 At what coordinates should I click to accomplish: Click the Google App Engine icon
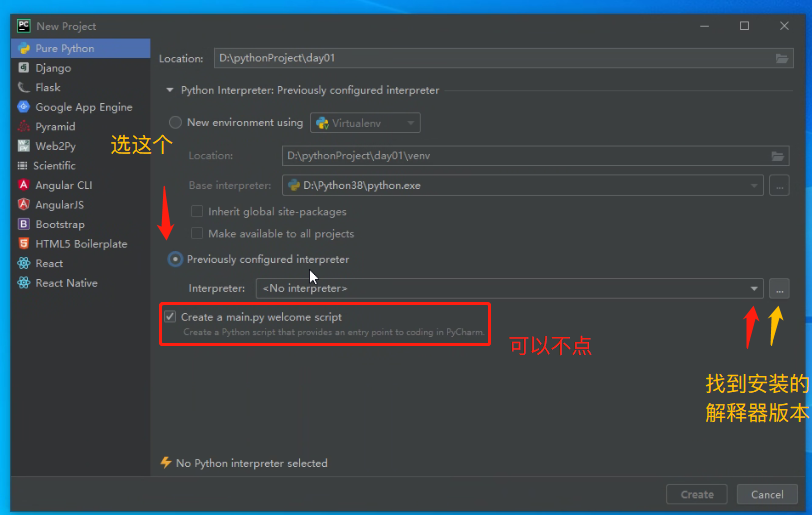pyautogui.click(x=23, y=107)
